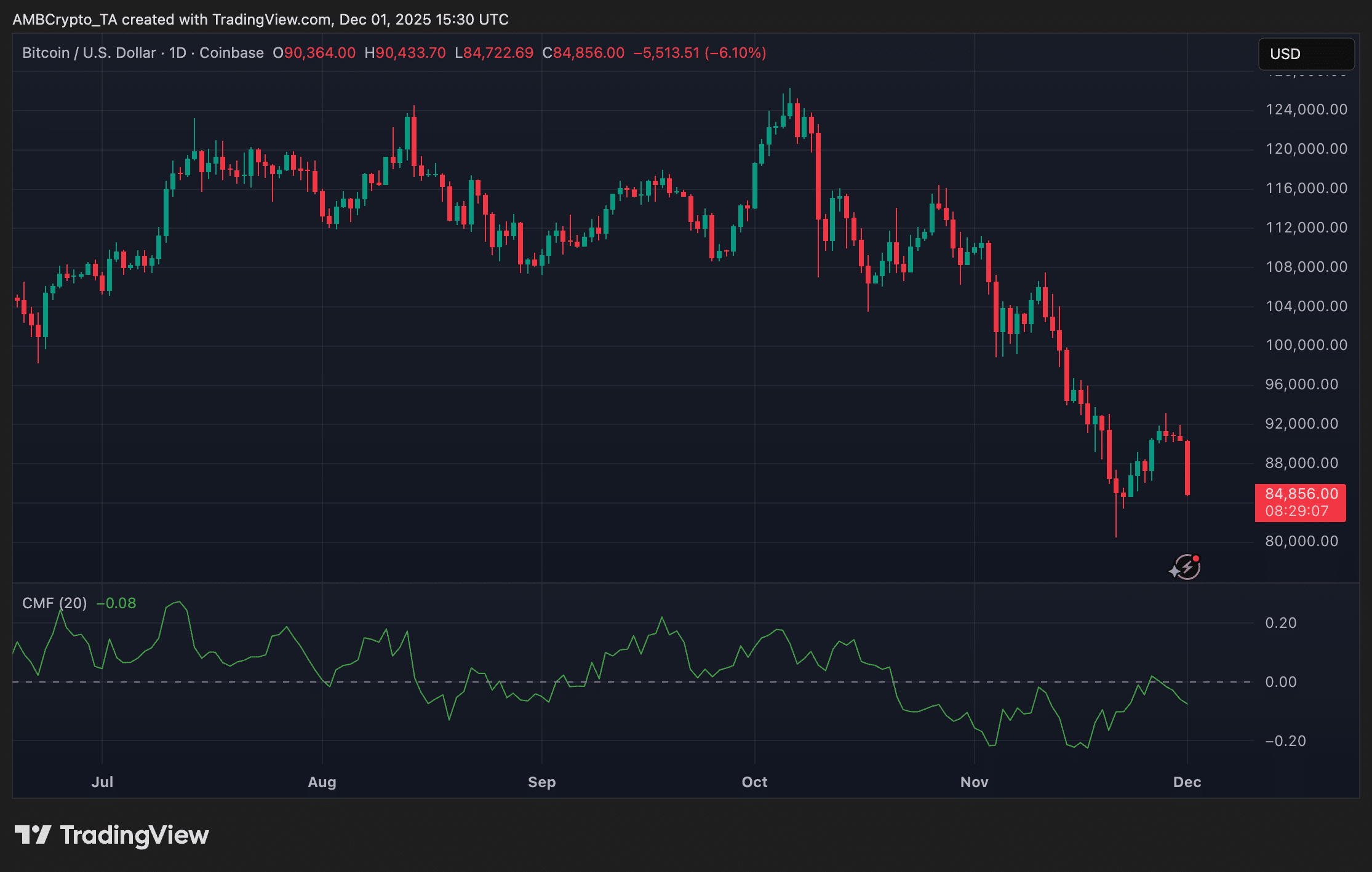This screenshot has height=872, width=1372.
Task: Select the CMF (20) indicator label
Action: [x=54, y=603]
